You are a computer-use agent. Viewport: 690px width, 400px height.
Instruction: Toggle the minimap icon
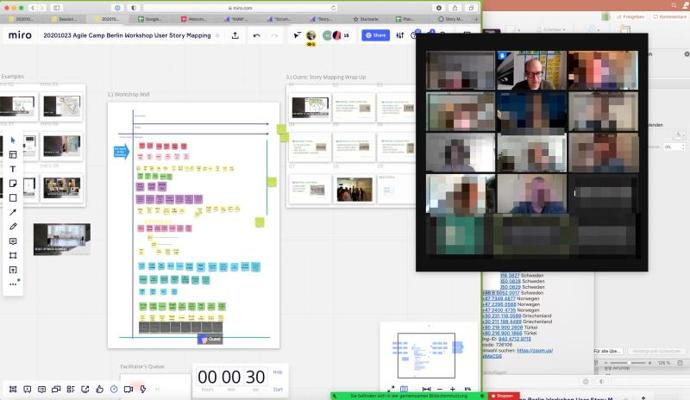[404, 389]
